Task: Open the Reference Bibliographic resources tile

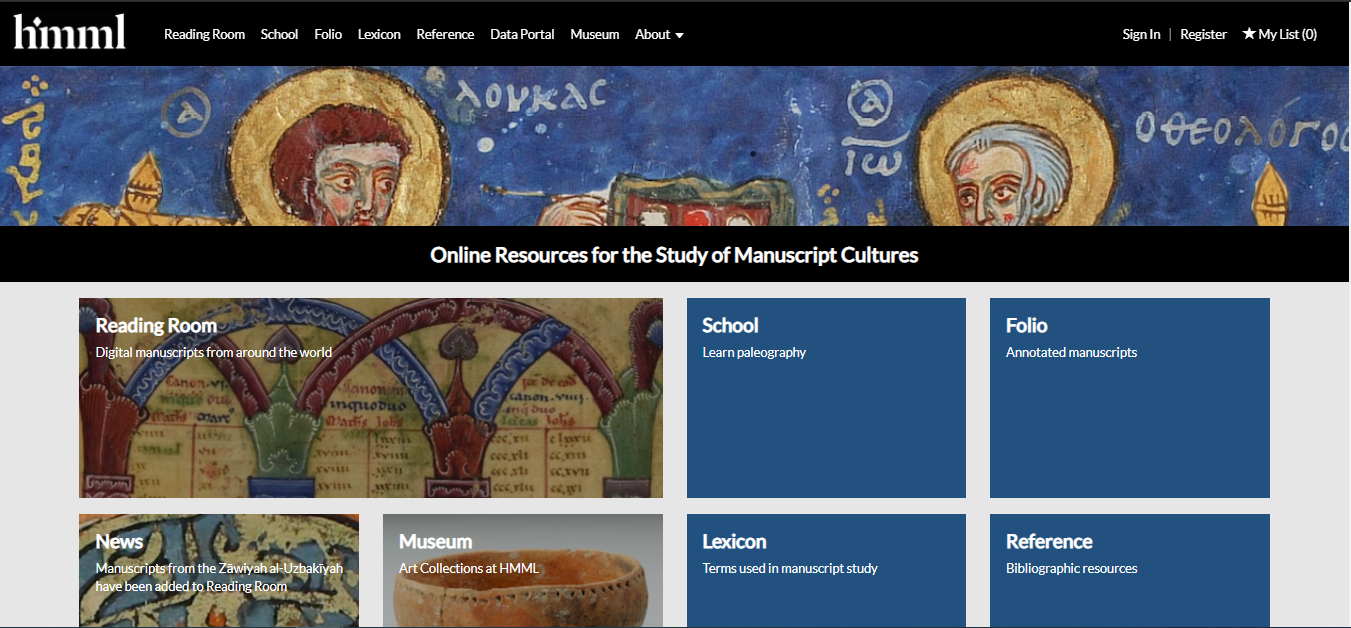Action: [1130, 571]
